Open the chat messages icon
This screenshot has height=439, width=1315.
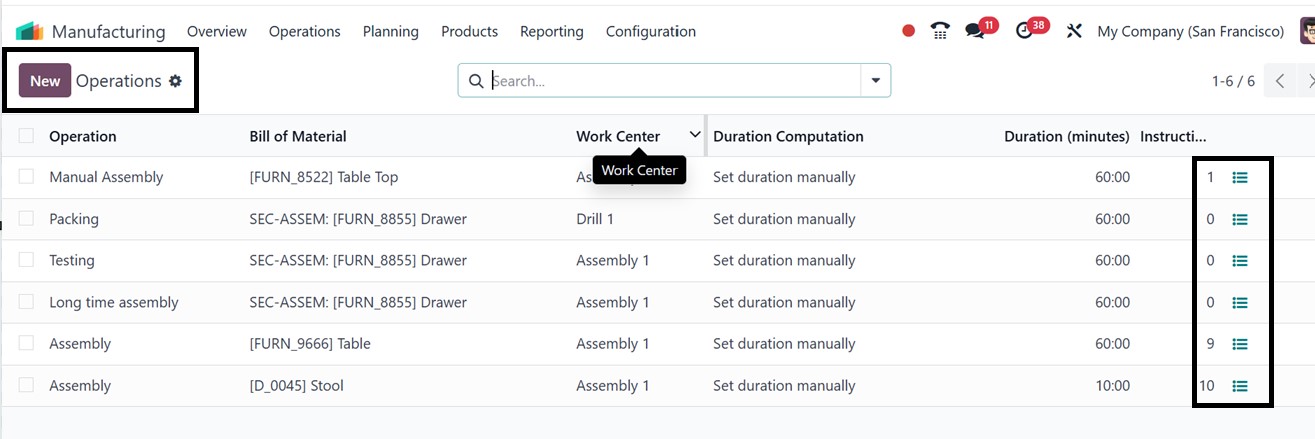coord(975,31)
